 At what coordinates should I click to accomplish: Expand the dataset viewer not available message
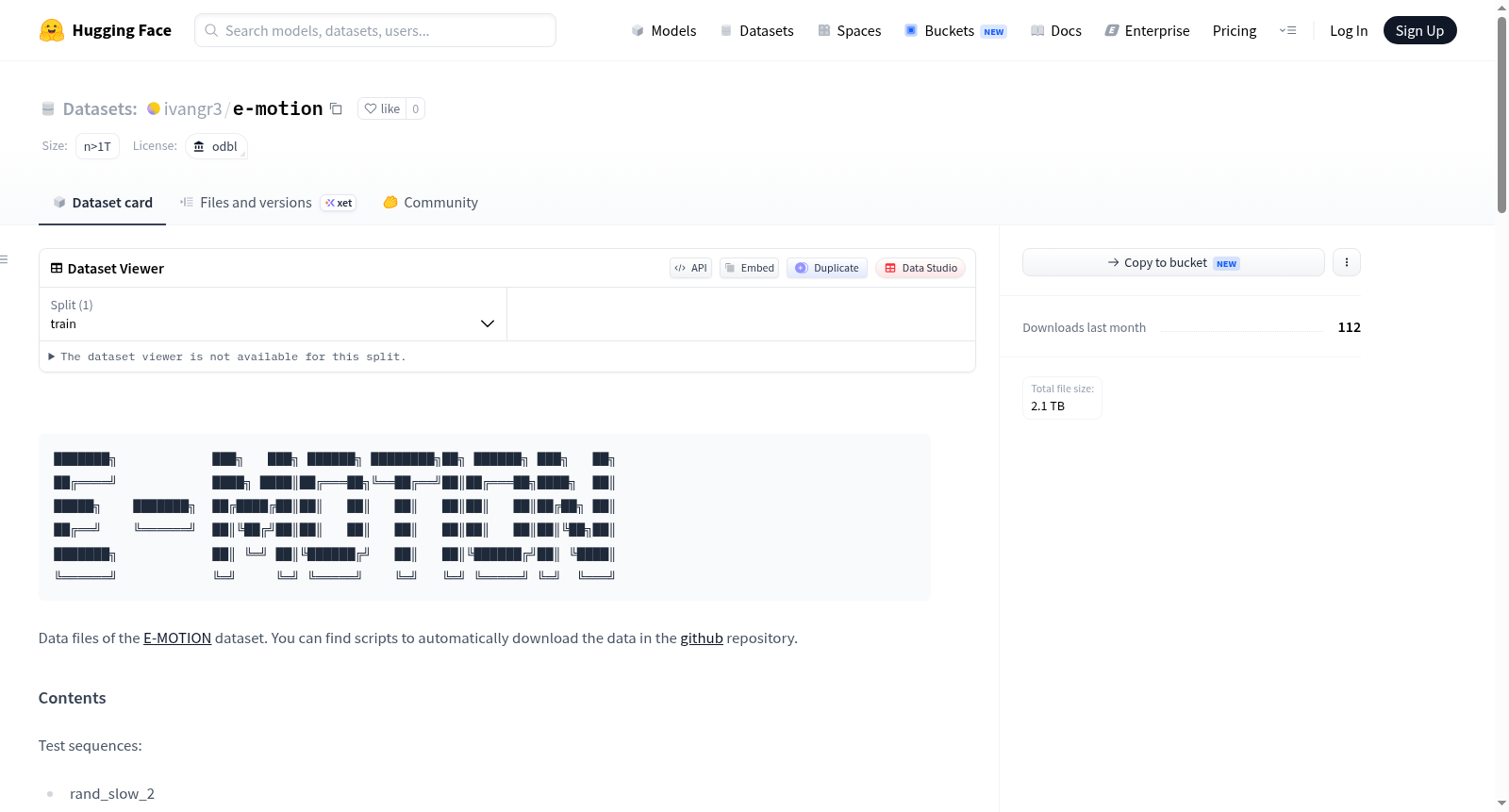click(227, 356)
